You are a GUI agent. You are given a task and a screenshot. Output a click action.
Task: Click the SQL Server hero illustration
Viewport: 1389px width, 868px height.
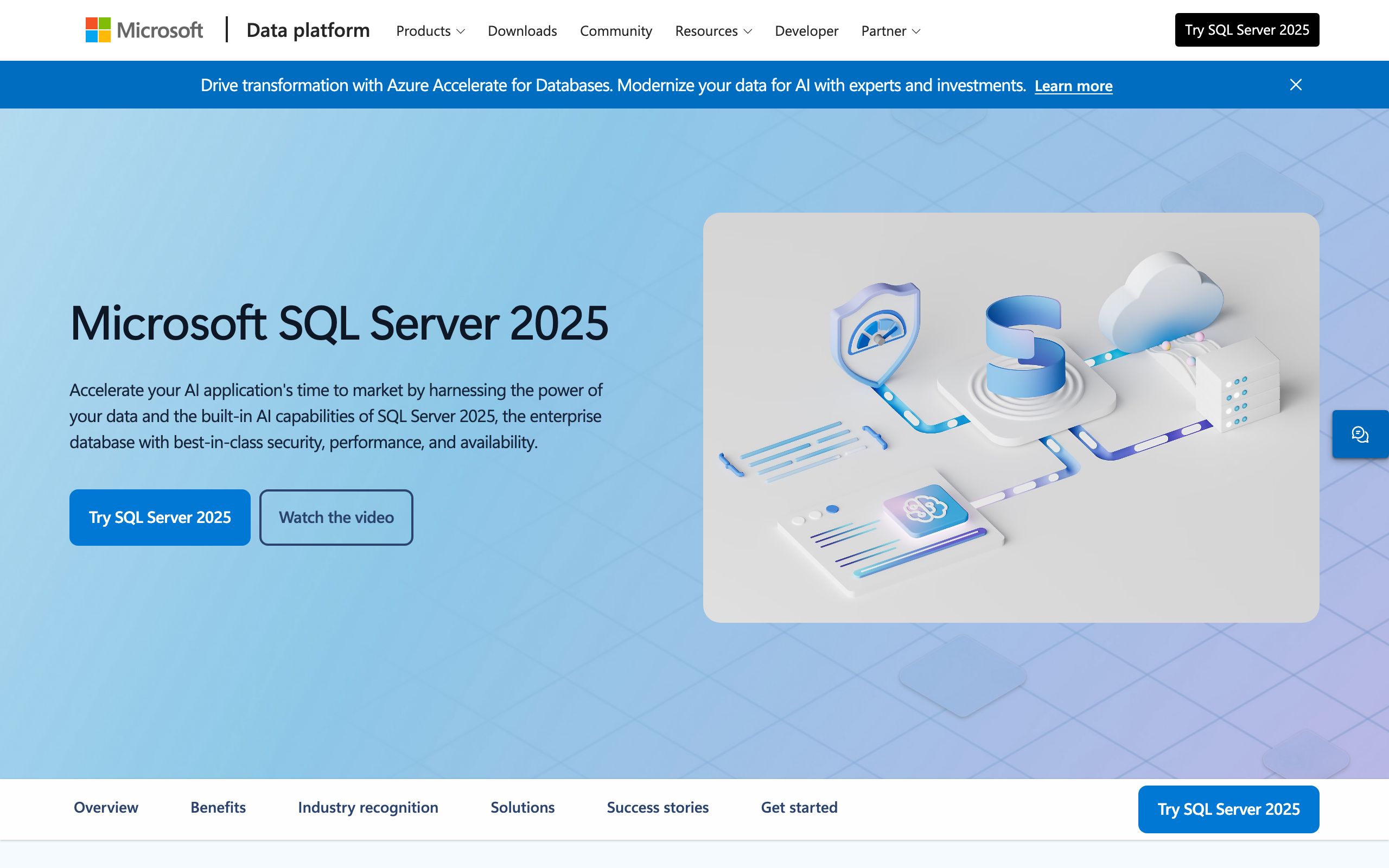click(1011, 417)
